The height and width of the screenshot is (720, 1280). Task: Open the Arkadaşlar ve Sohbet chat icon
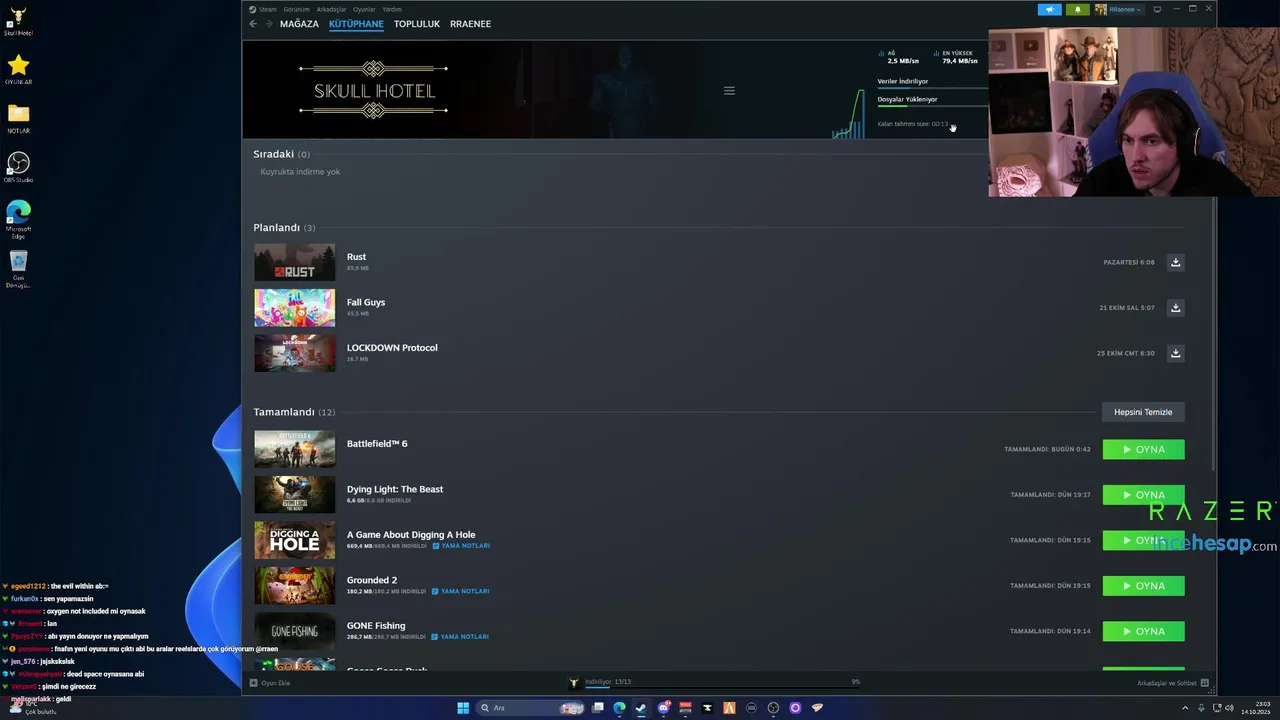coord(1204,683)
